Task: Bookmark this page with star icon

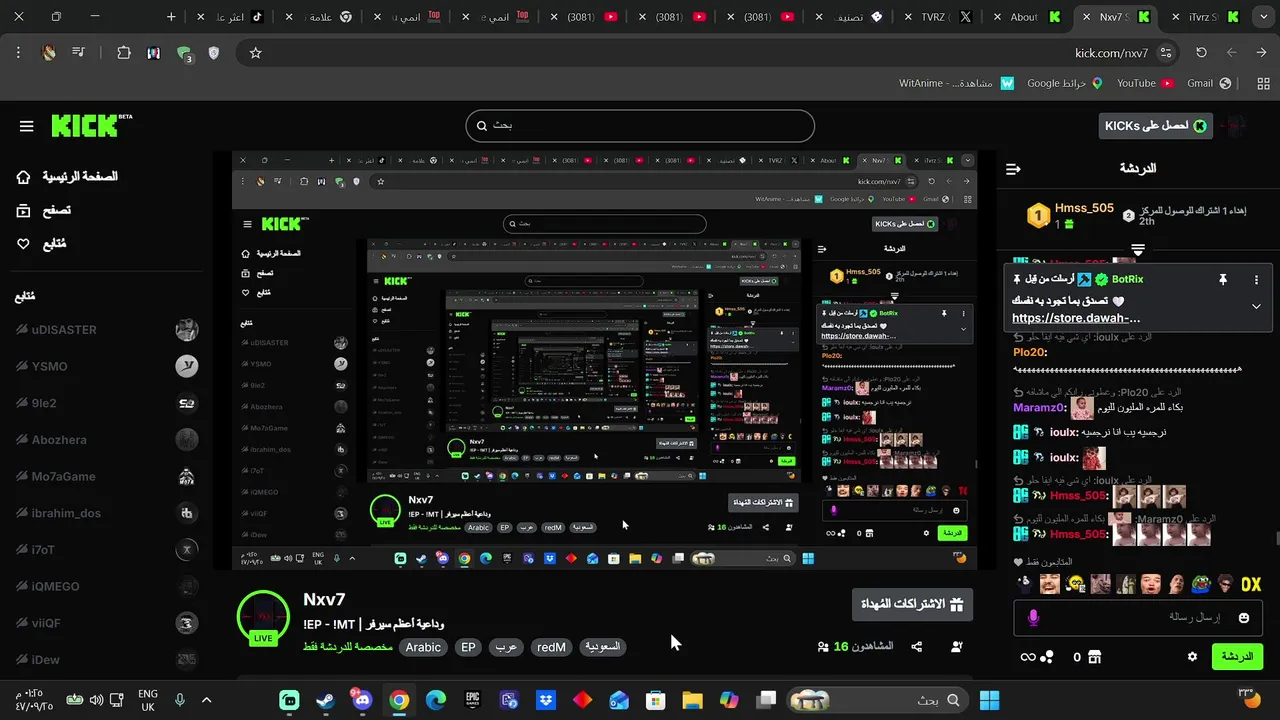Action: (x=255, y=53)
